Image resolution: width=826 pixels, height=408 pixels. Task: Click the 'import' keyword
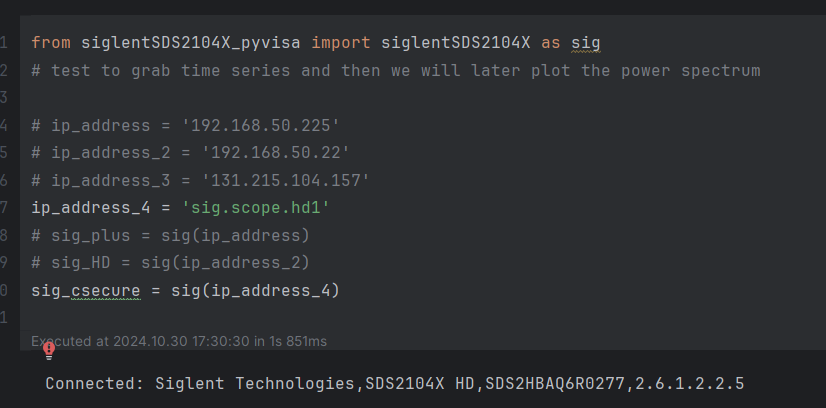[x=341, y=43]
